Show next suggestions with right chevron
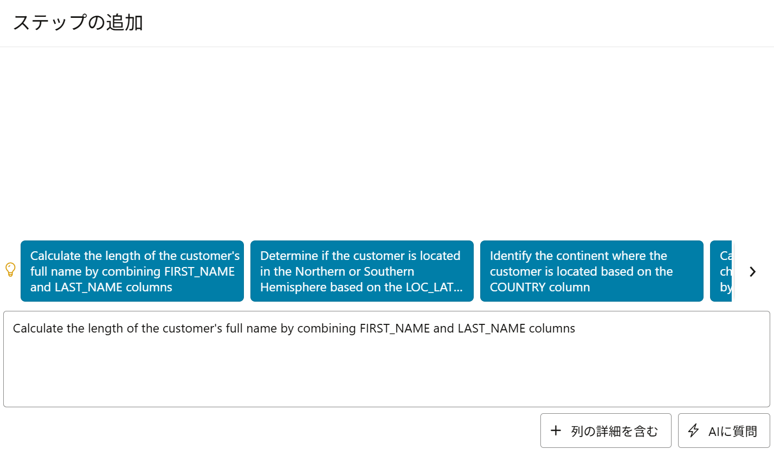Image resolution: width=774 pixels, height=456 pixels. tap(752, 271)
